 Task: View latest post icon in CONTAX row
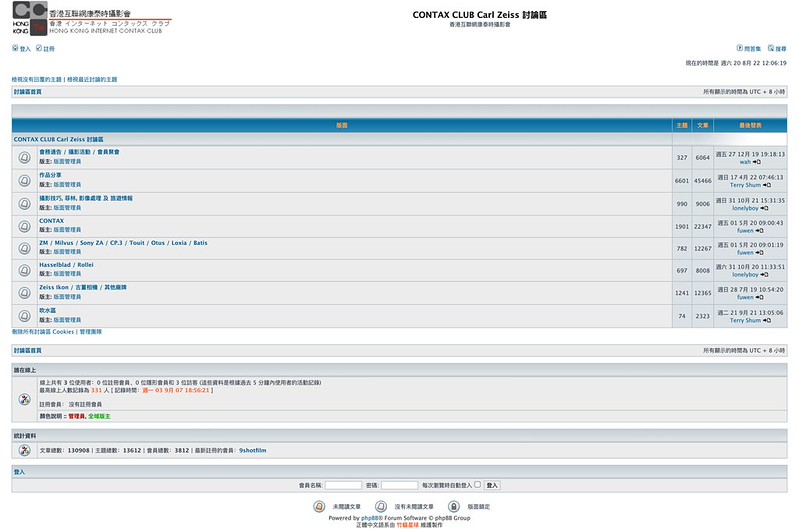pos(759,230)
